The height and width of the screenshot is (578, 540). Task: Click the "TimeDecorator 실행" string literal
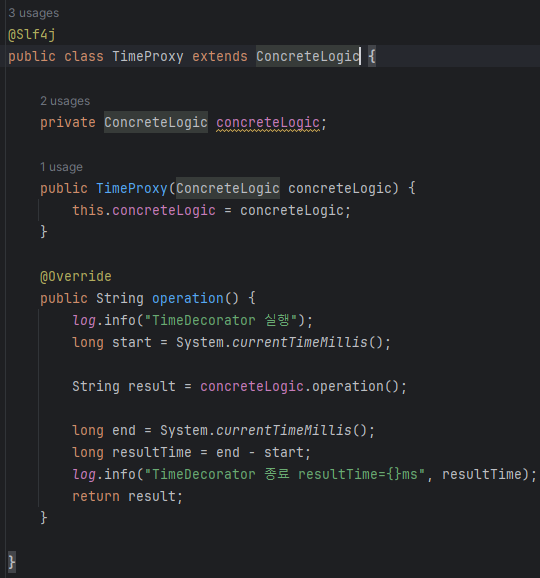click(x=221, y=320)
